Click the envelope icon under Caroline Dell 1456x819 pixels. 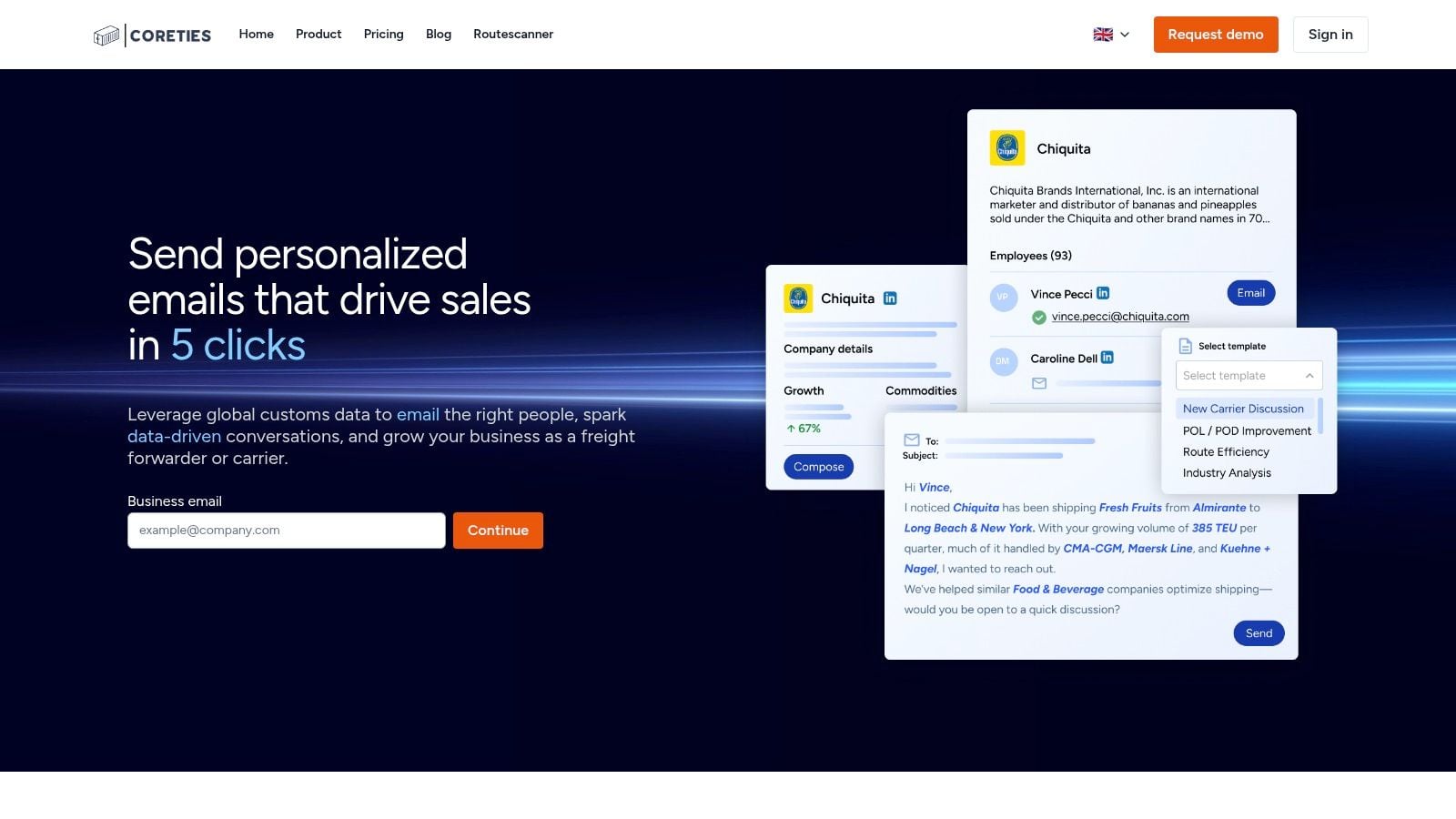(x=1039, y=383)
